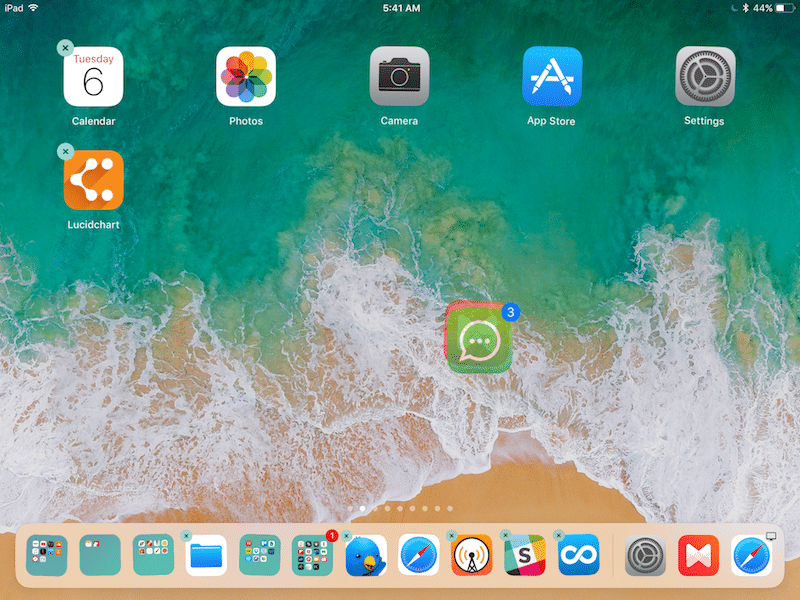800x600 pixels.
Task: Tap the home screen page indicator dots
Action: click(399, 508)
